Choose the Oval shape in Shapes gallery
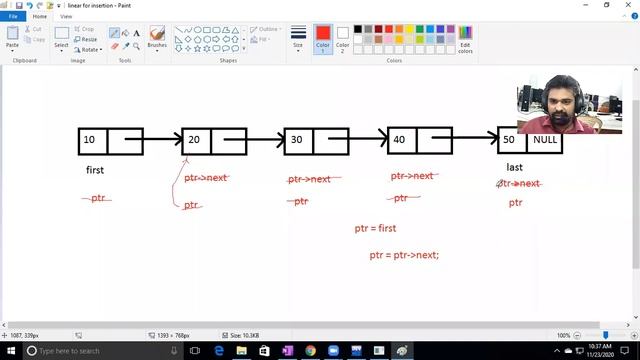Image resolution: width=640 pixels, height=360 pixels. point(197,30)
